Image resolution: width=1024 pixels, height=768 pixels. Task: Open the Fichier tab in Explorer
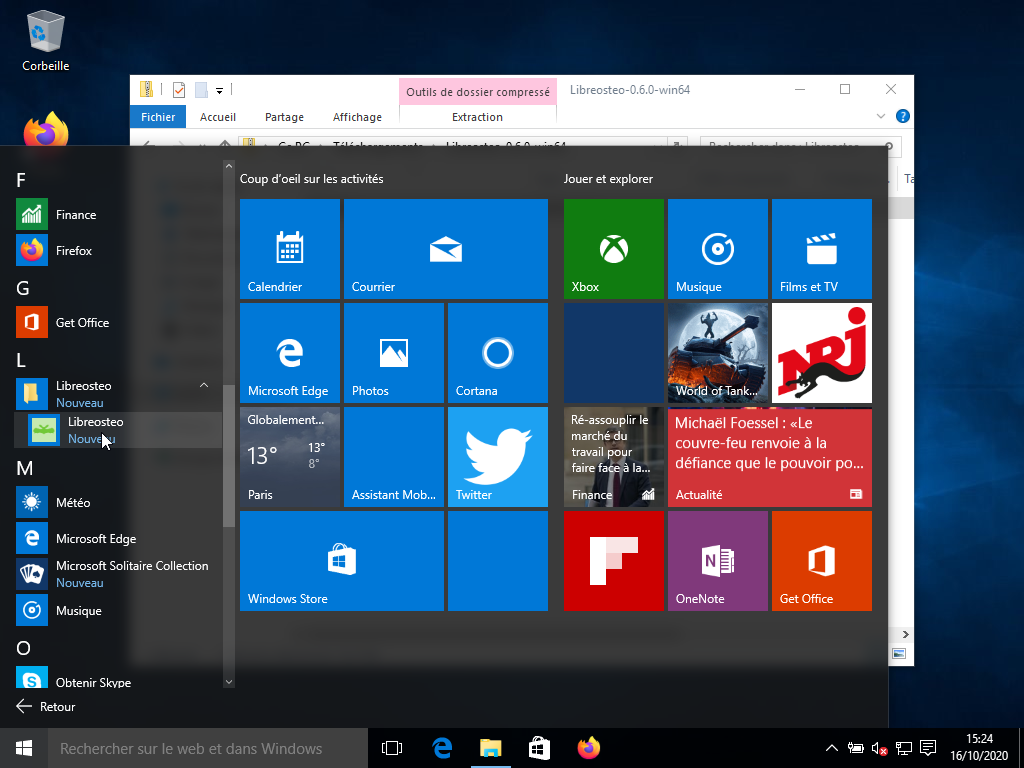coord(158,117)
